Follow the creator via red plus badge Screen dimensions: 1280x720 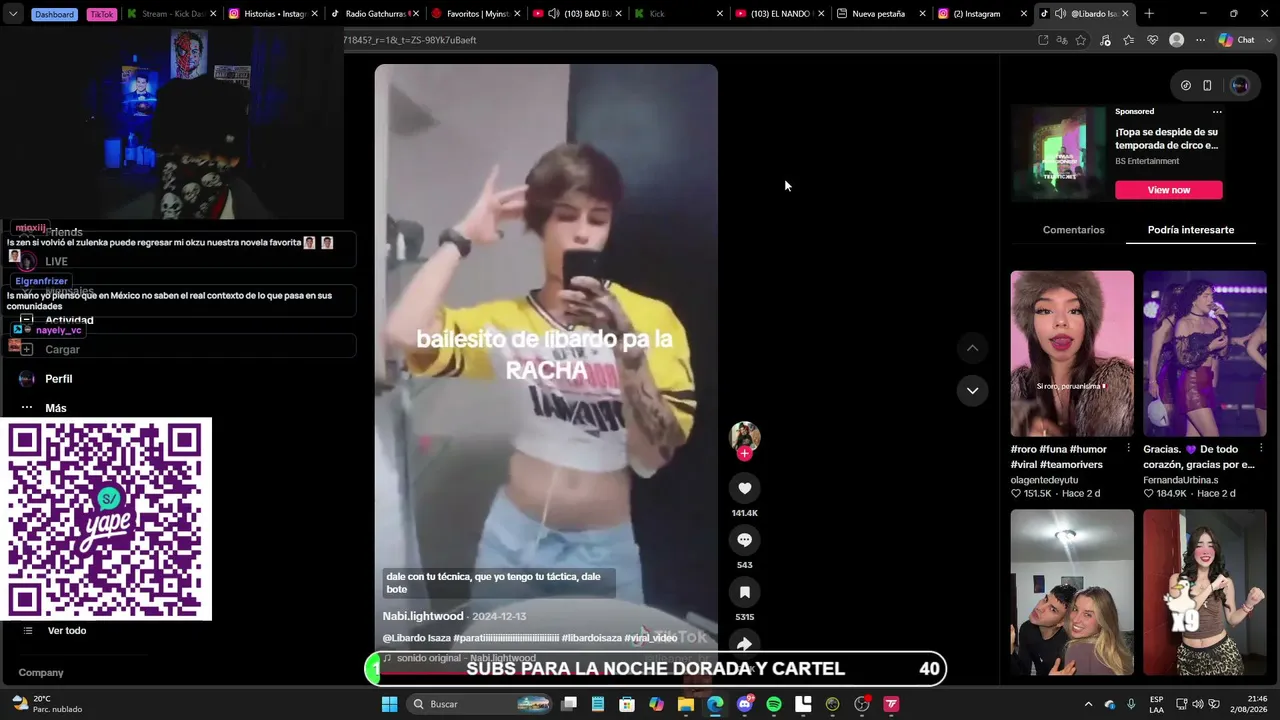click(x=744, y=454)
